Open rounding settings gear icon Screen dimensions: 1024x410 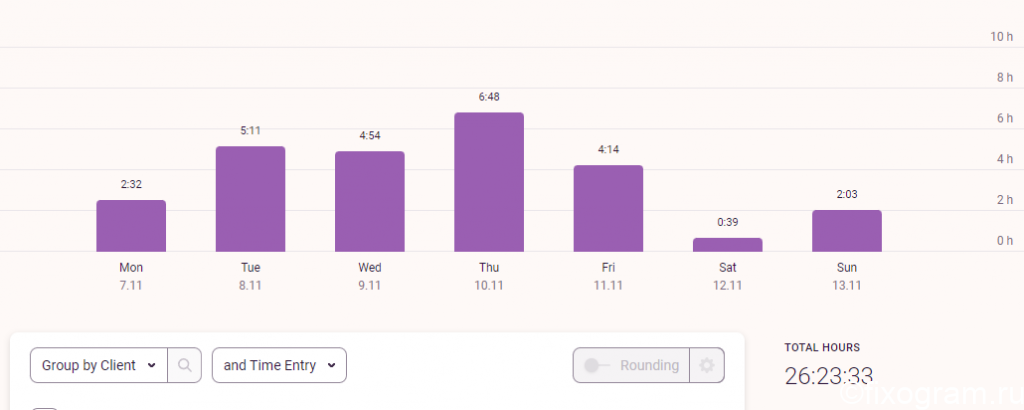[707, 365]
